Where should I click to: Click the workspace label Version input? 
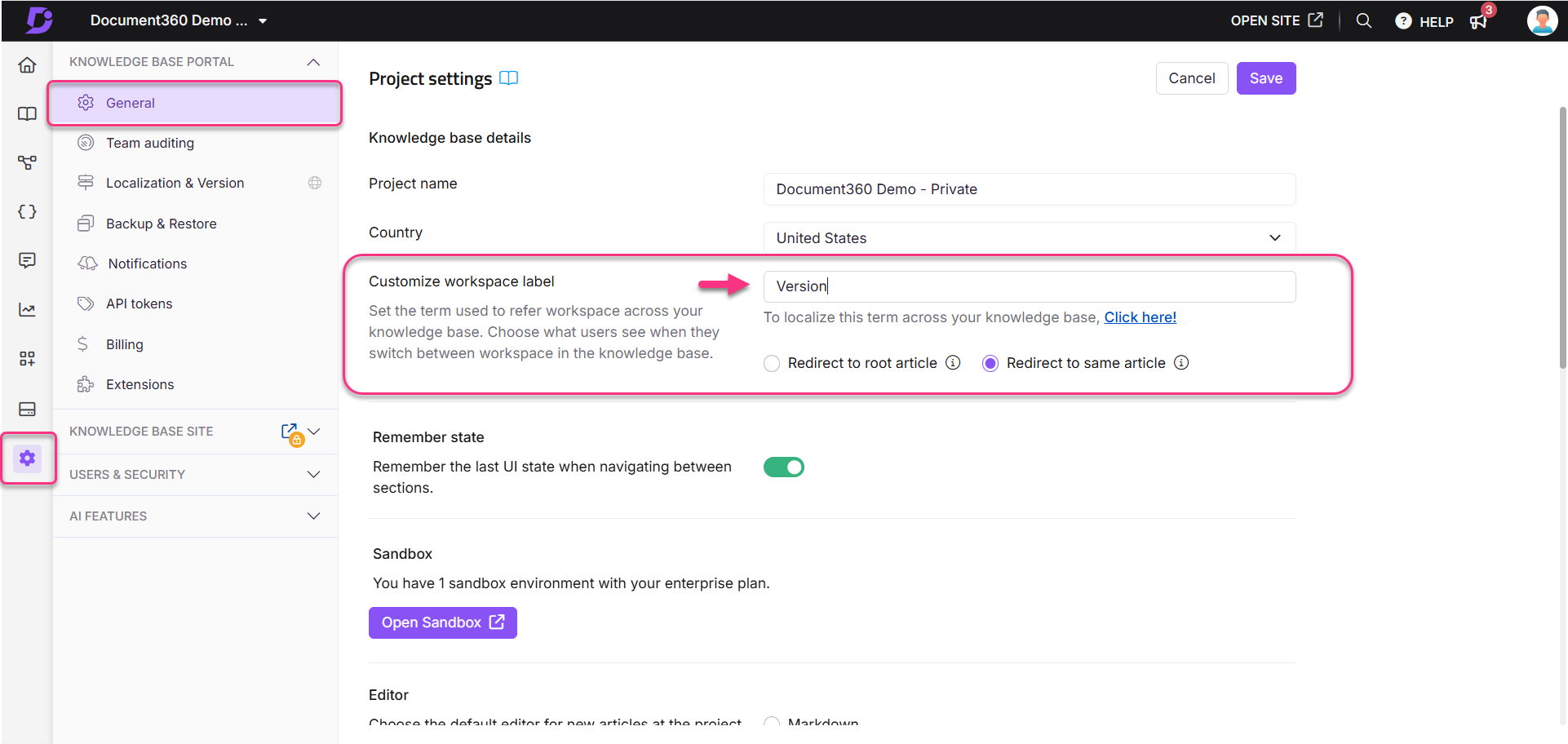(x=1030, y=286)
